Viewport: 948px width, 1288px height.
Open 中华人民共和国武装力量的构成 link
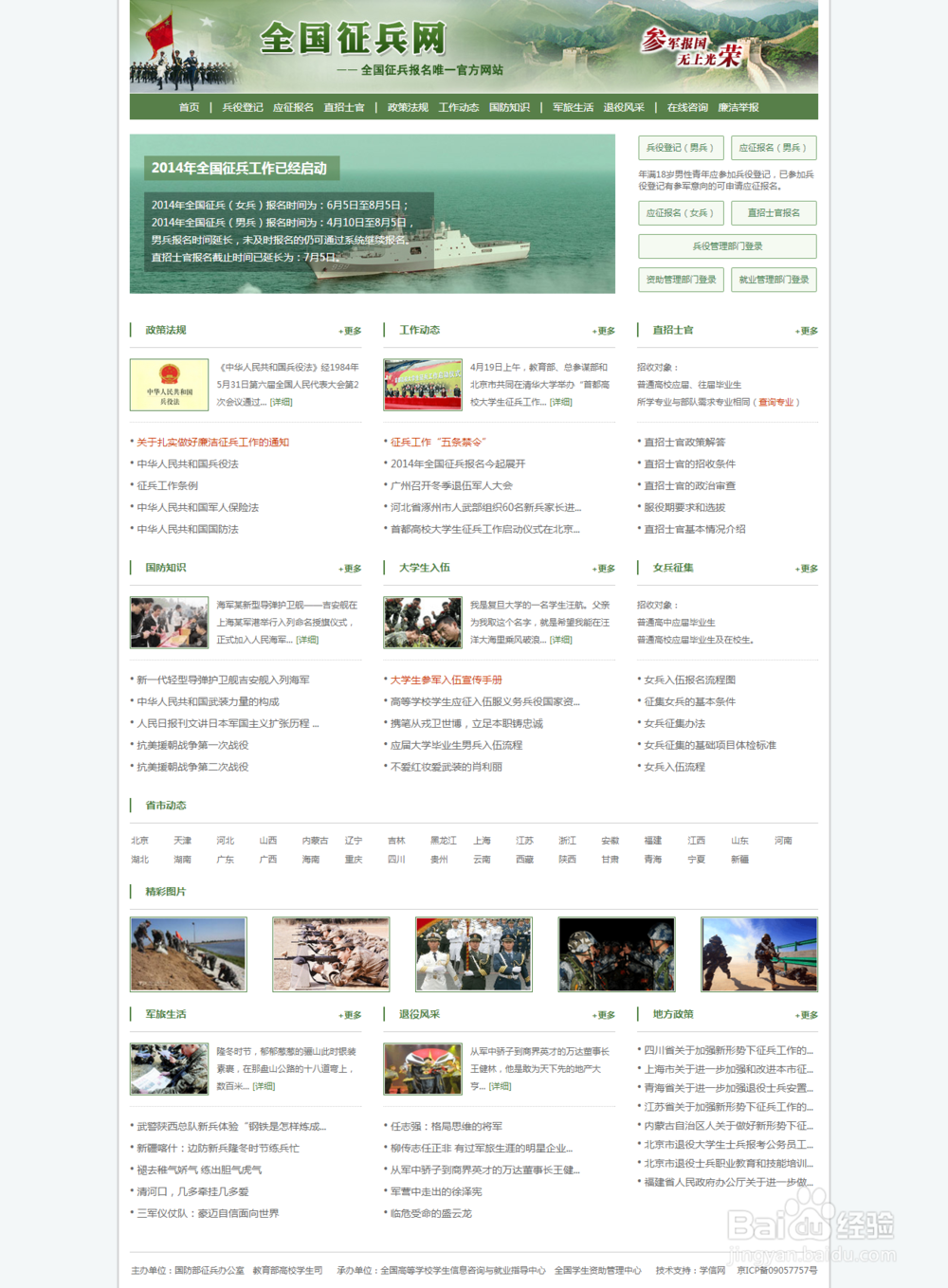(208, 702)
